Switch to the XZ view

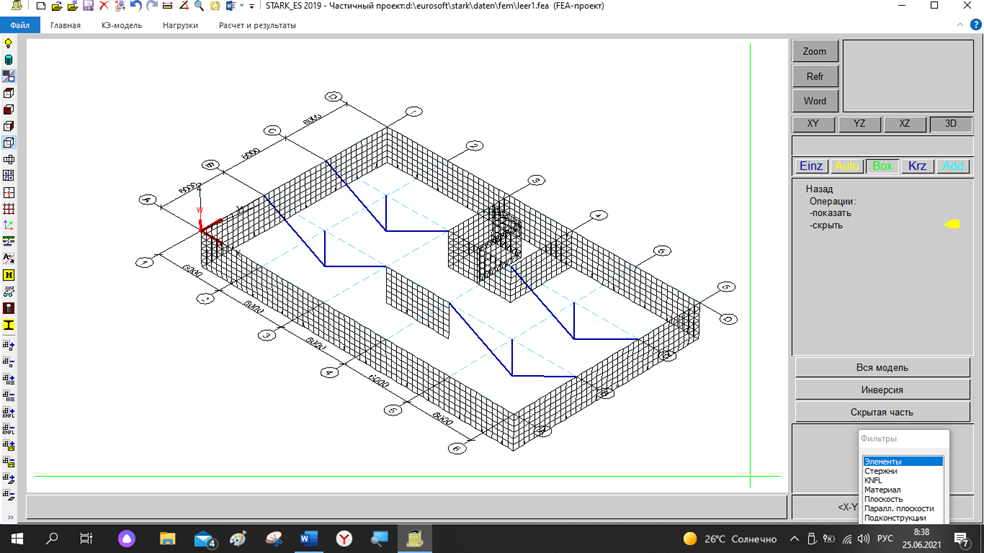pos(904,124)
